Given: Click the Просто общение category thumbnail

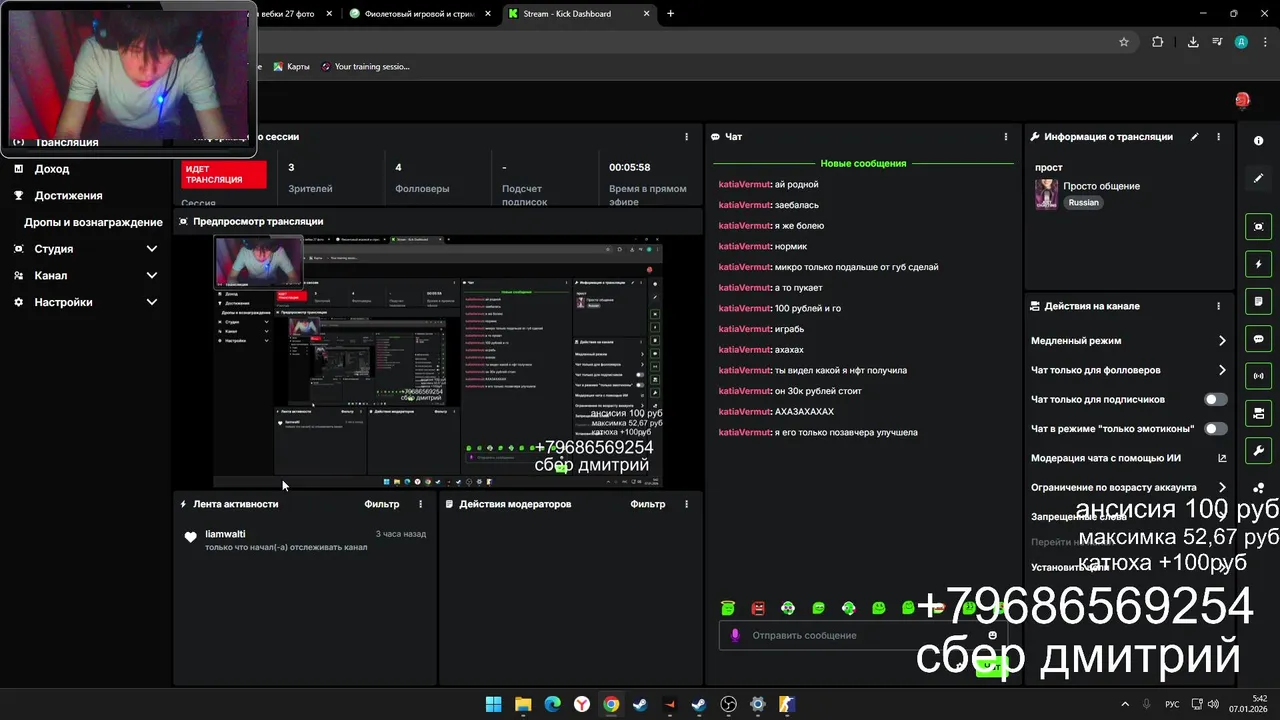Looking at the screenshot, I should pos(1046,194).
